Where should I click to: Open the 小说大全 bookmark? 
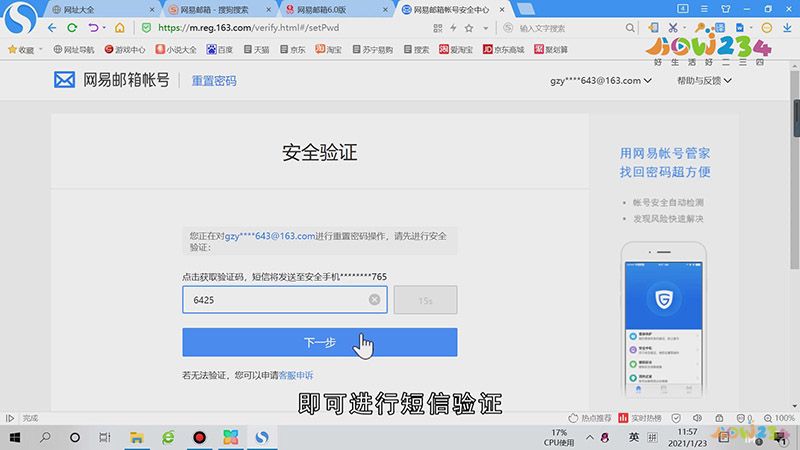[176, 49]
